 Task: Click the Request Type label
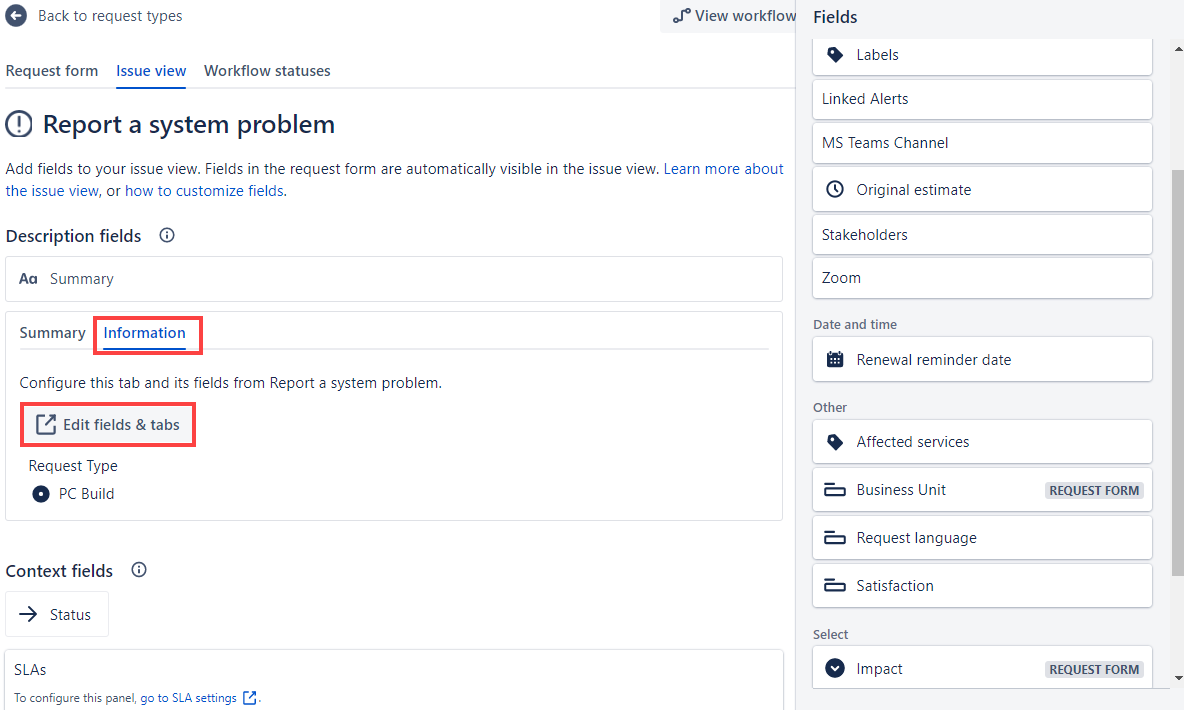pos(73,466)
